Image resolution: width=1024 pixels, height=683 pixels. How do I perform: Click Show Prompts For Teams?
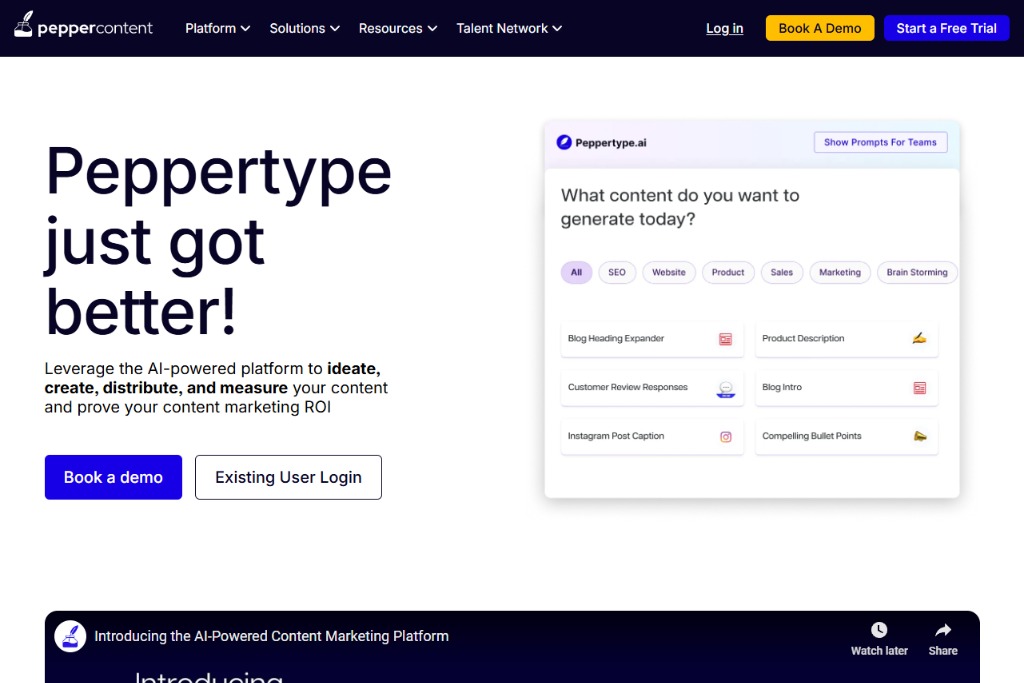point(880,142)
